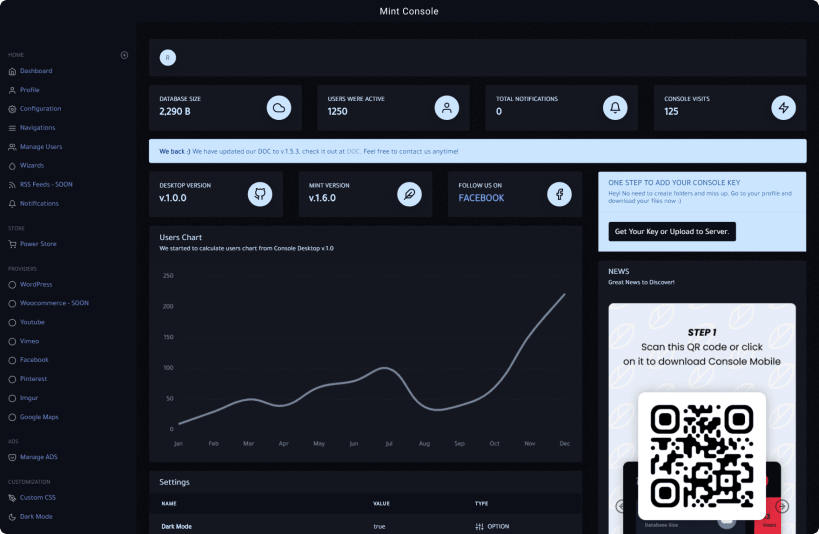819x534 pixels.
Task: Click the 'true' value in Settings
Action: point(379,527)
